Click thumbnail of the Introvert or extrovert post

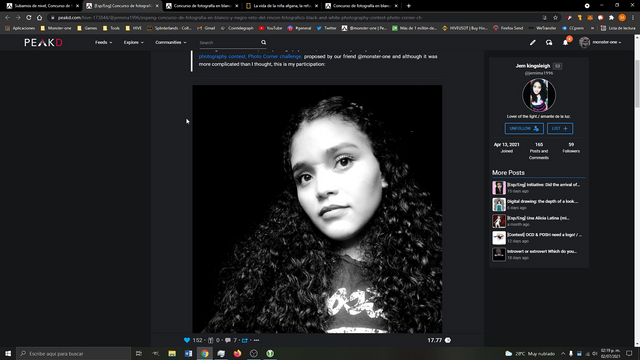pos(499,254)
